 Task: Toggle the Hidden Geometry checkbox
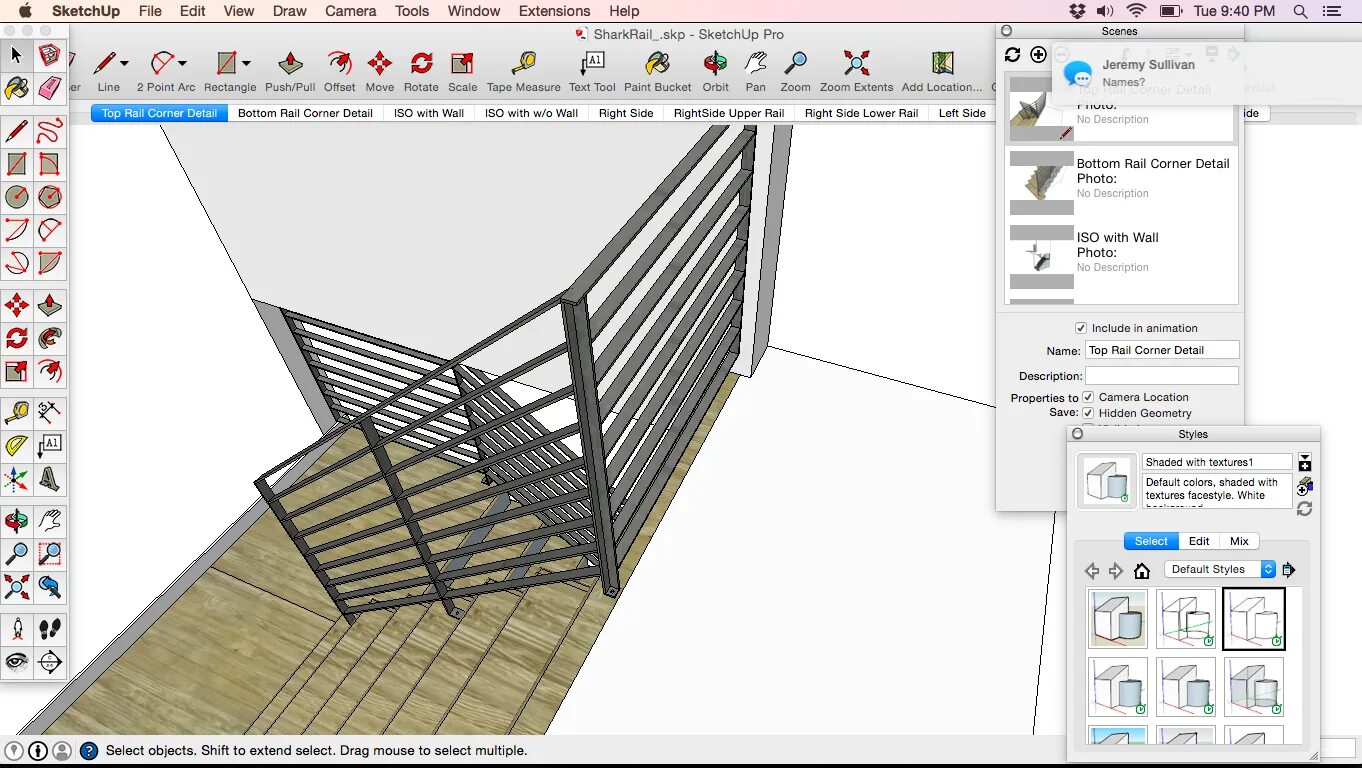click(x=1088, y=413)
